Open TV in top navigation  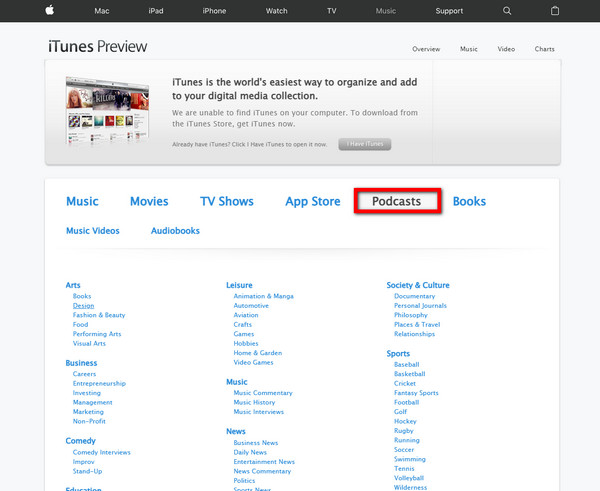pyautogui.click(x=332, y=11)
